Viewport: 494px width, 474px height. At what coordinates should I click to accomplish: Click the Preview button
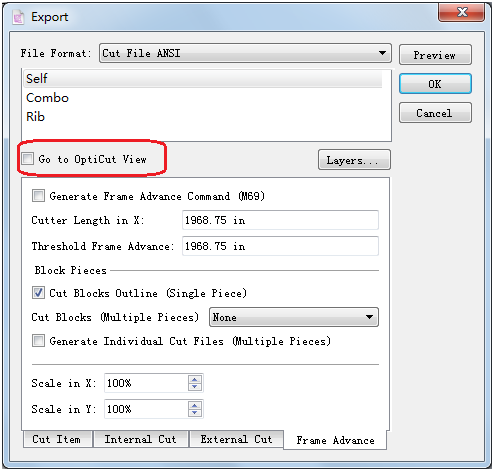click(435, 55)
